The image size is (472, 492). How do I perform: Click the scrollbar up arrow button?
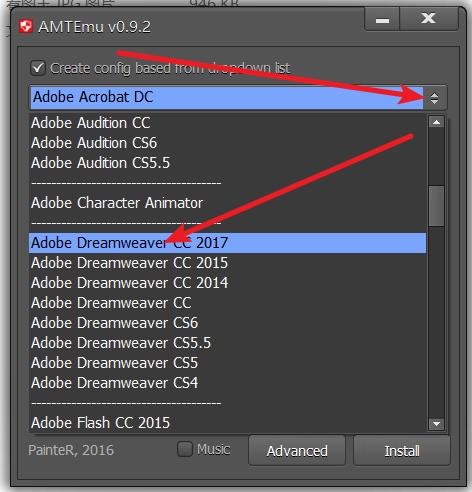pos(436,122)
